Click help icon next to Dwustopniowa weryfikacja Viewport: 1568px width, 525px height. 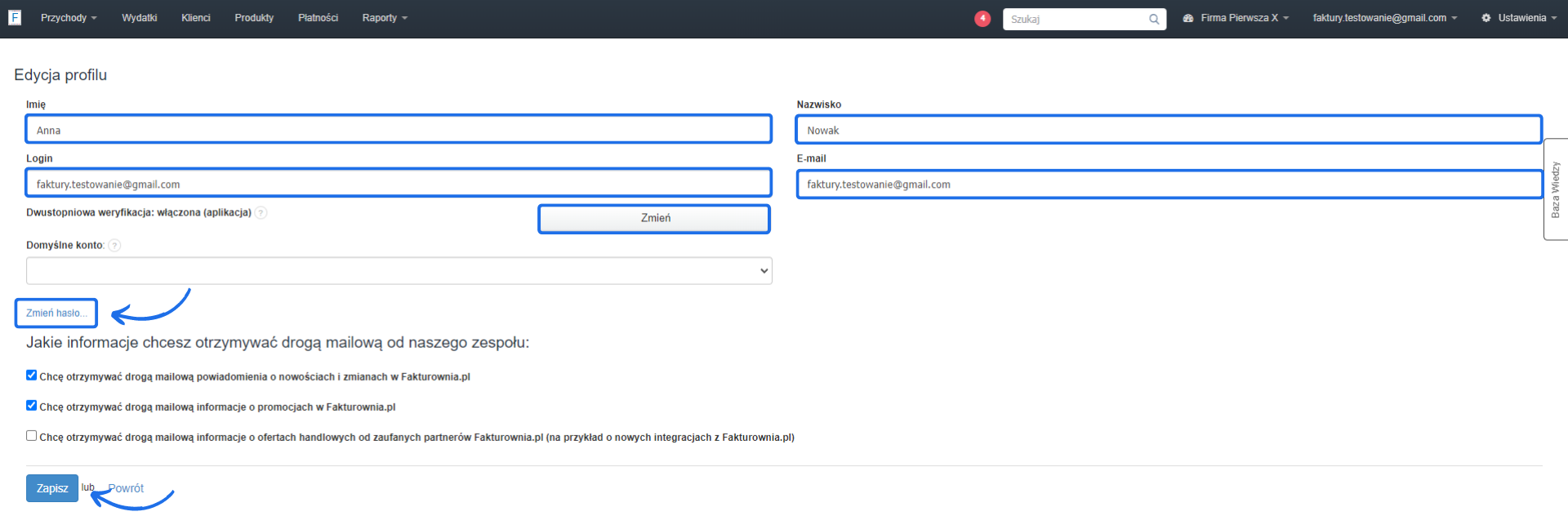[x=261, y=213]
